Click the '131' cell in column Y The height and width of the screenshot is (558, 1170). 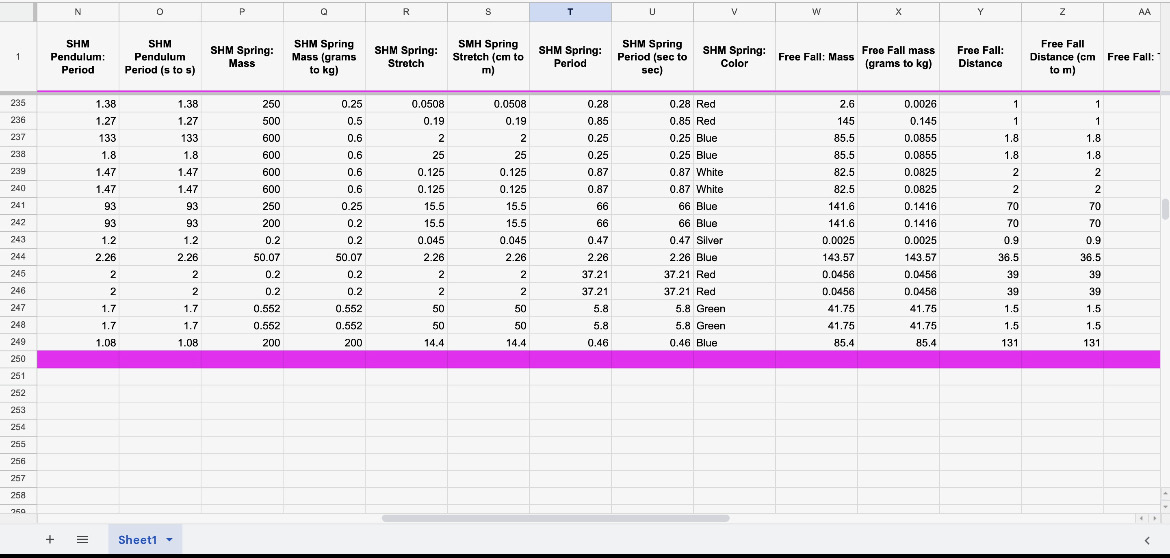[981, 342]
